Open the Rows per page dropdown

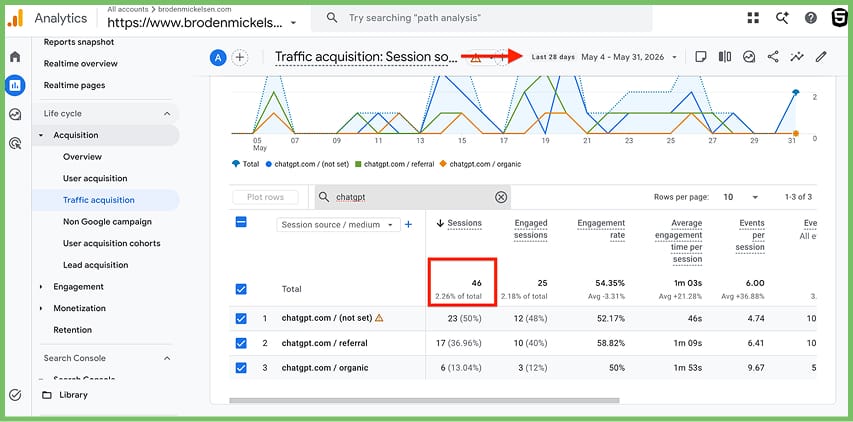740,197
